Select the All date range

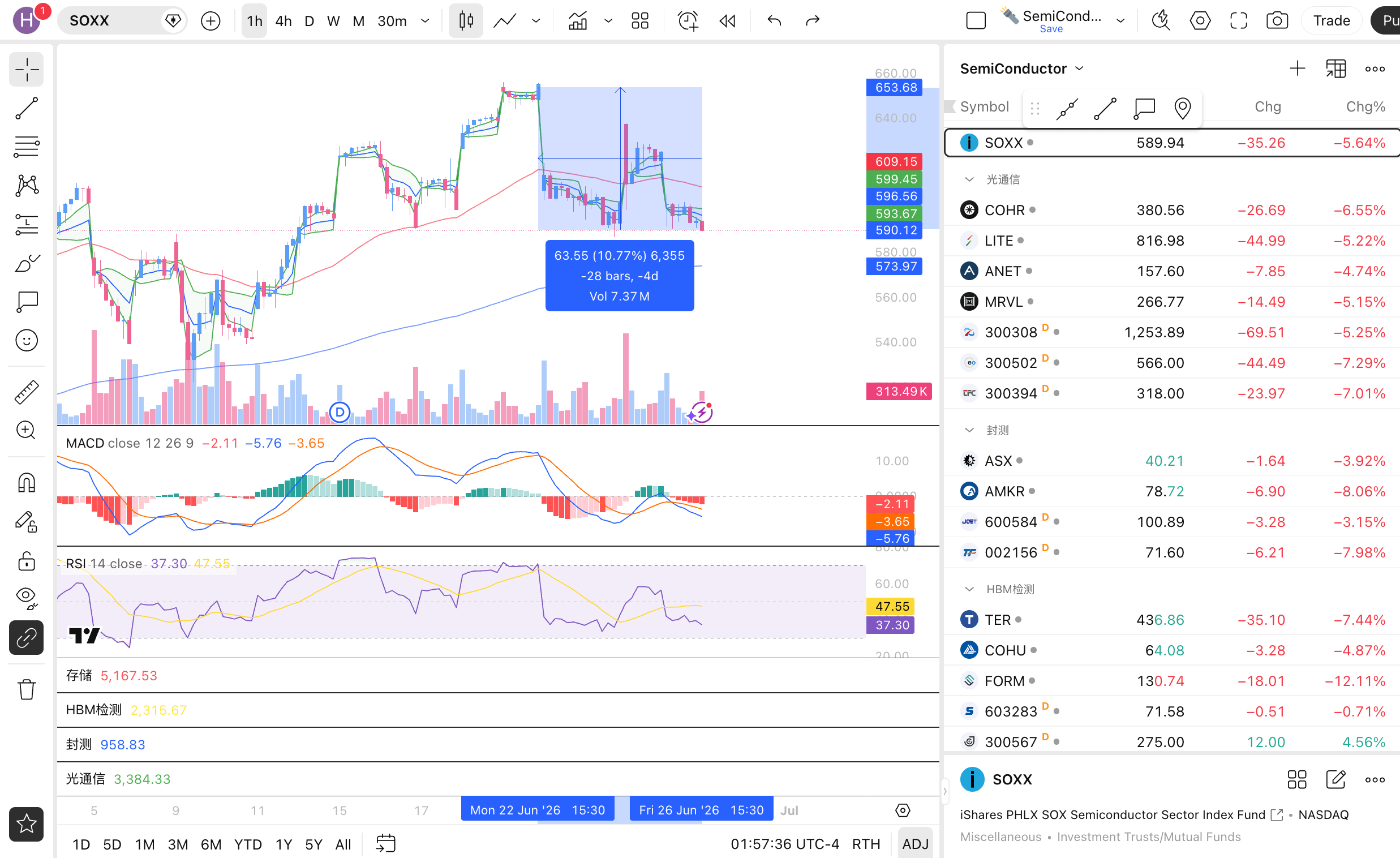(x=343, y=844)
